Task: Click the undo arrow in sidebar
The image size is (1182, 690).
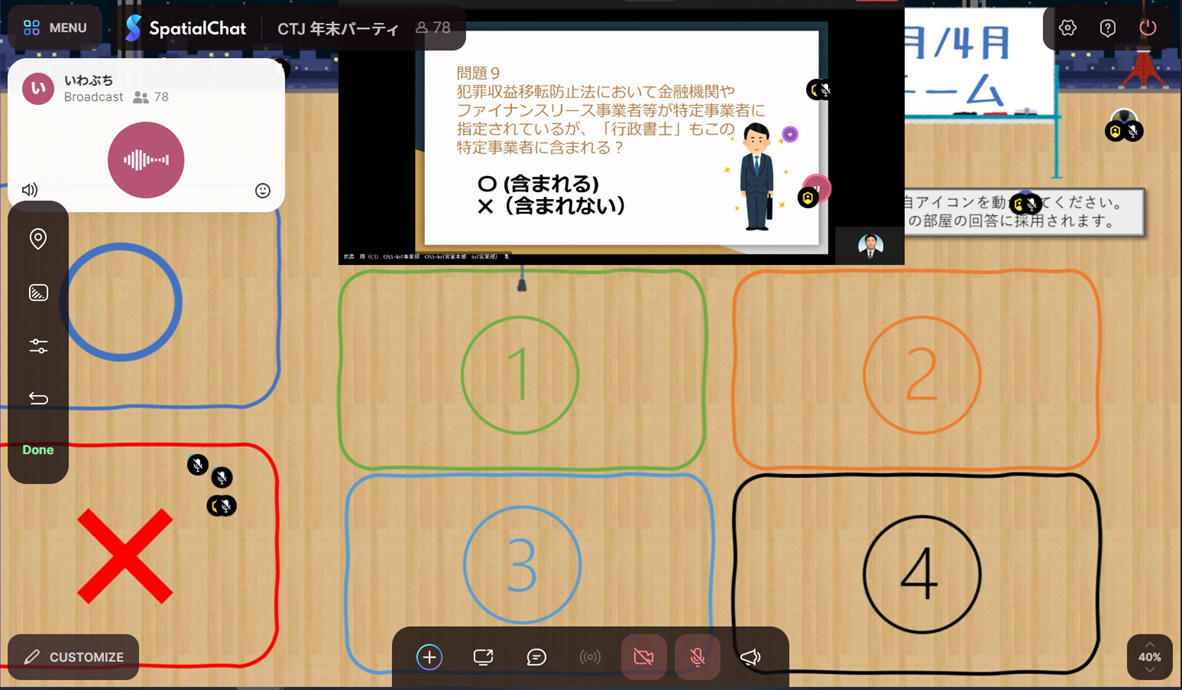Action: pos(38,399)
